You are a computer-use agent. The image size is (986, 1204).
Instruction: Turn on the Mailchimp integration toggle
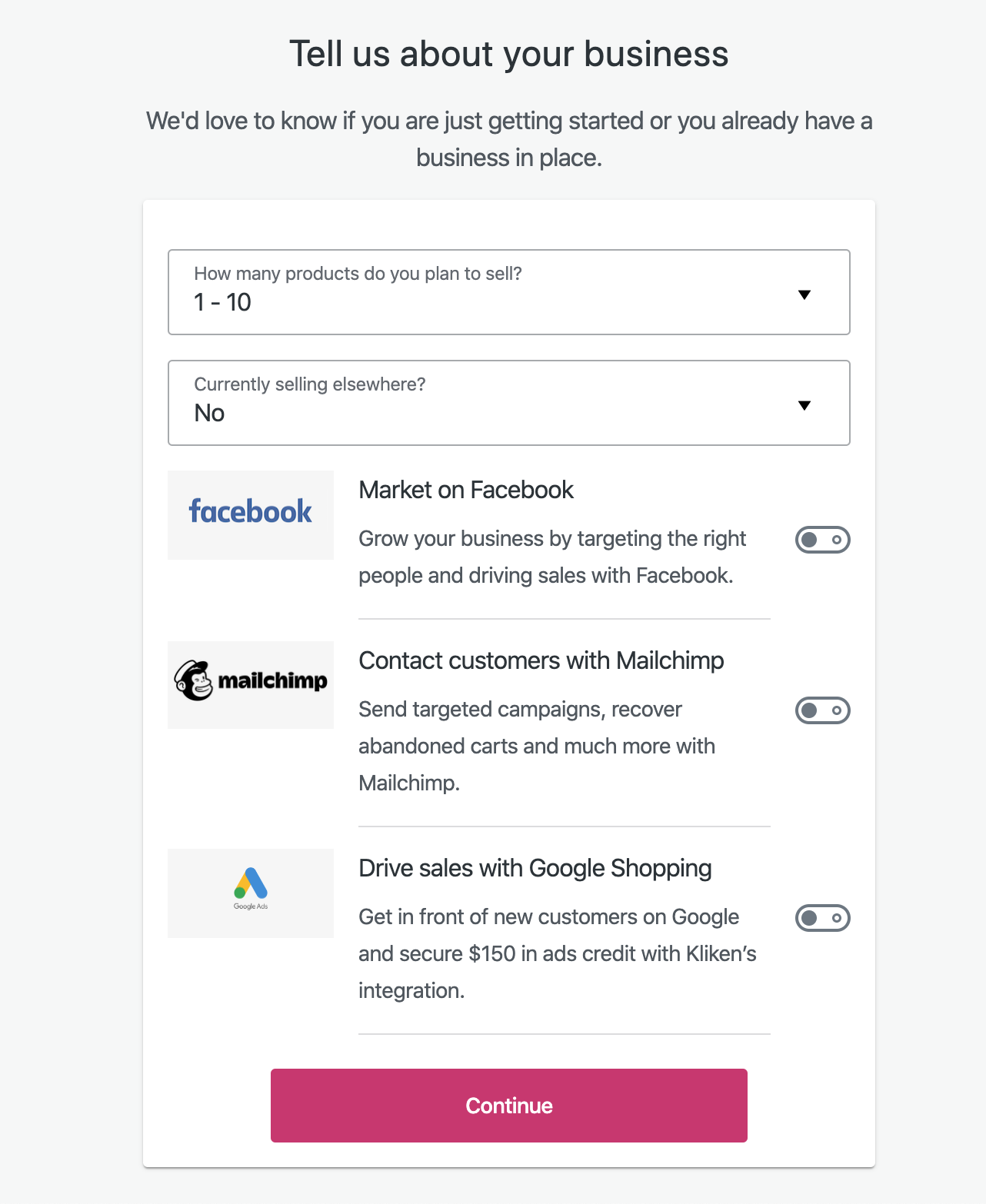tap(823, 710)
